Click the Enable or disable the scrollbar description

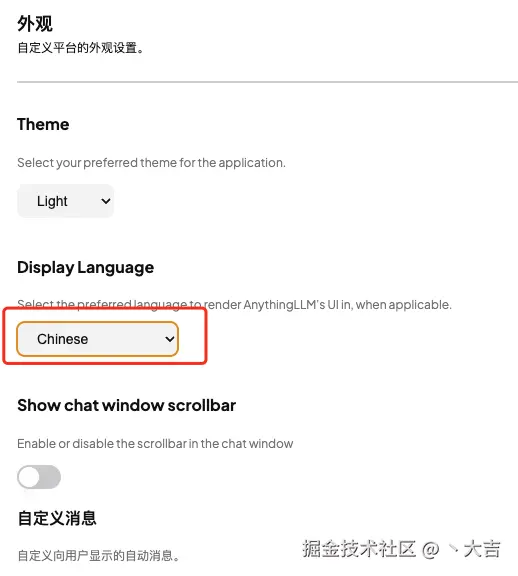tap(155, 443)
